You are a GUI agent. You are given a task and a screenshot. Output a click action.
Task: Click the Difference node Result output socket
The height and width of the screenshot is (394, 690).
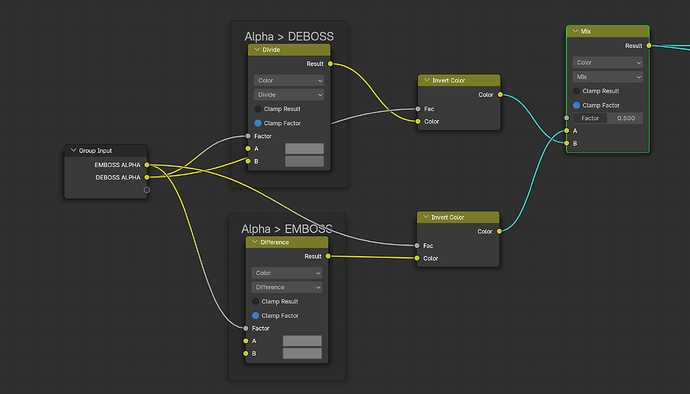[x=328, y=256]
